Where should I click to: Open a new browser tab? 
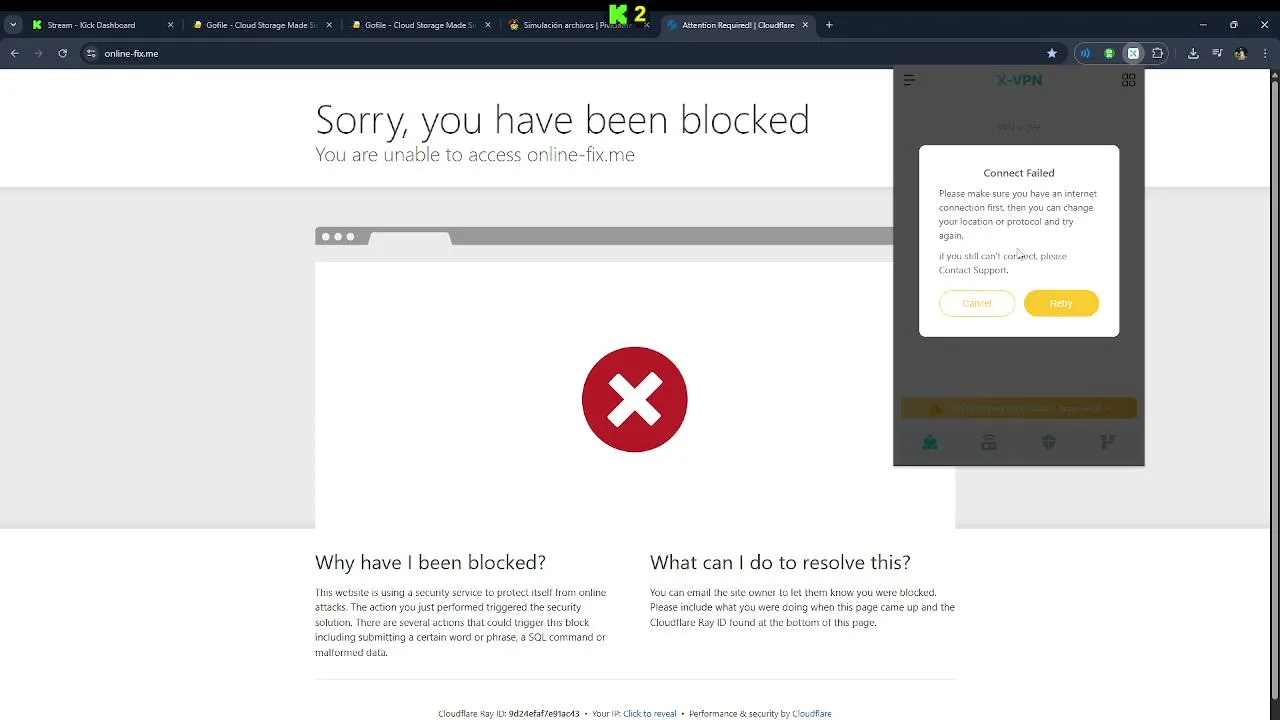pos(829,25)
